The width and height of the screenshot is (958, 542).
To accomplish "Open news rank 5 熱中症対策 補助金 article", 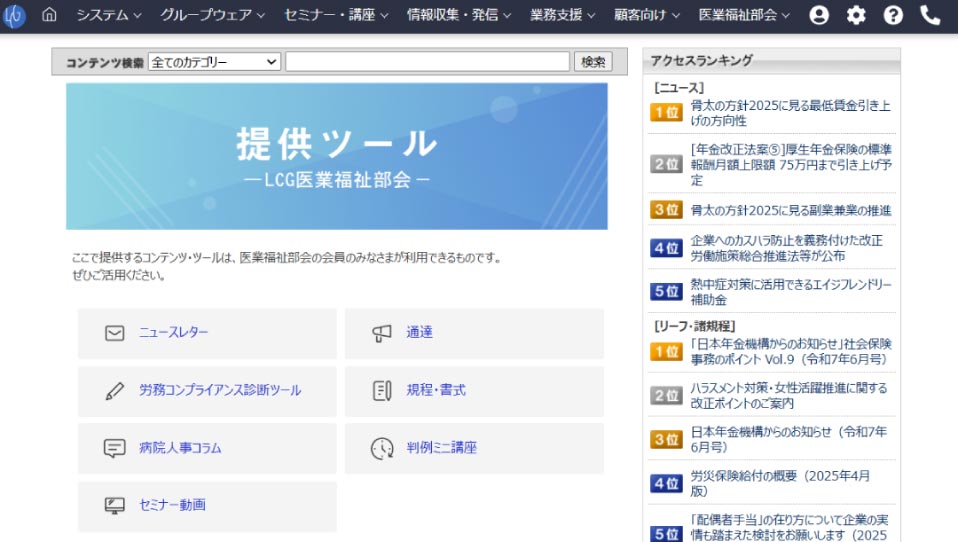I will [x=791, y=292].
